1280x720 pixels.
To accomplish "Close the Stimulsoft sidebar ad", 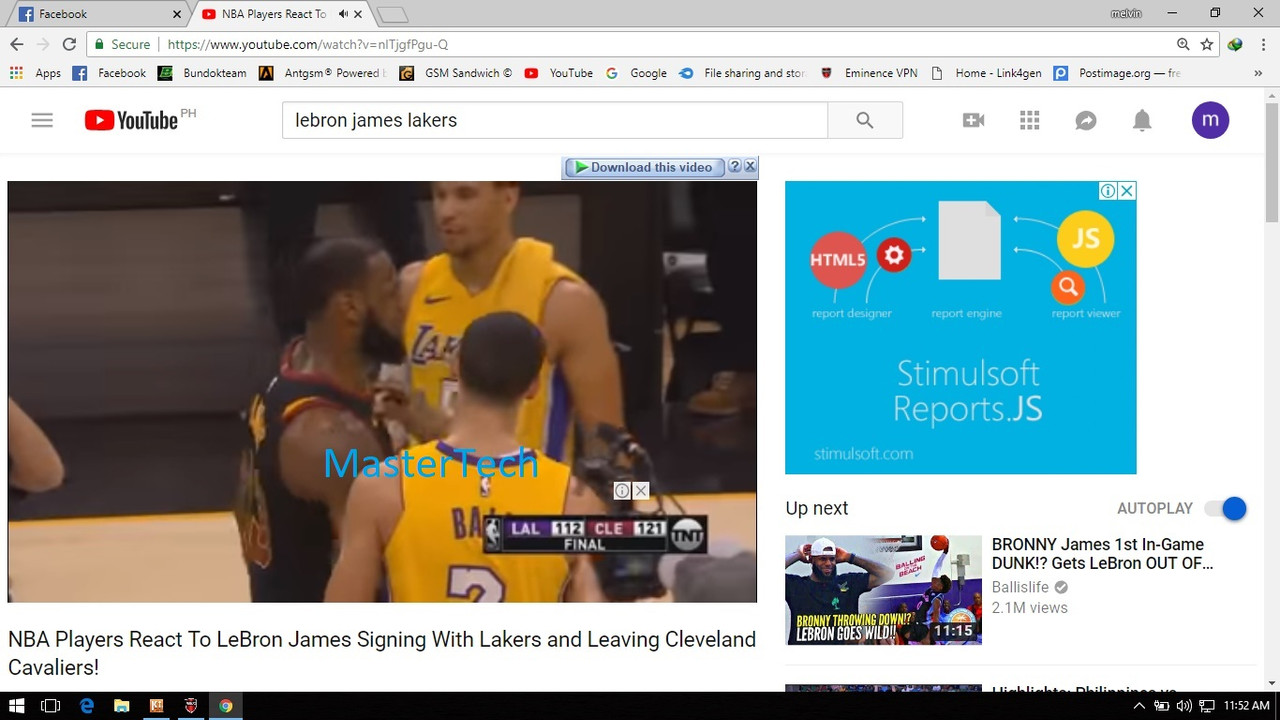I will (1127, 191).
